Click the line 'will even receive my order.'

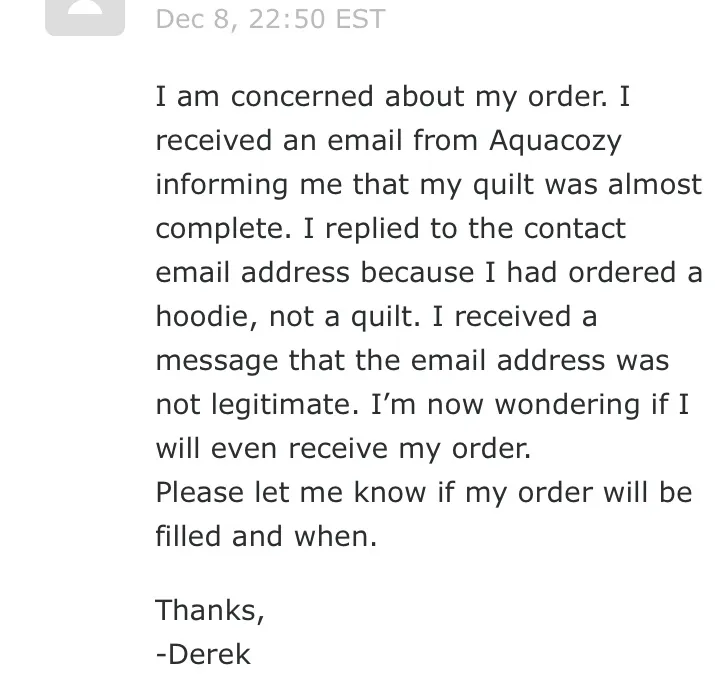(x=343, y=449)
